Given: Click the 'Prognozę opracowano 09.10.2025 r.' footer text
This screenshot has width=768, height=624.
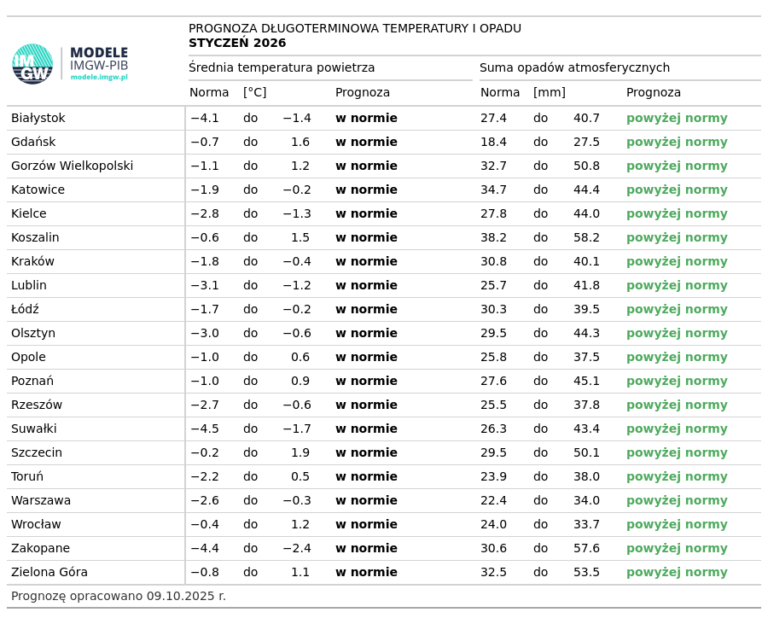Looking at the screenshot, I should (x=118, y=596).
